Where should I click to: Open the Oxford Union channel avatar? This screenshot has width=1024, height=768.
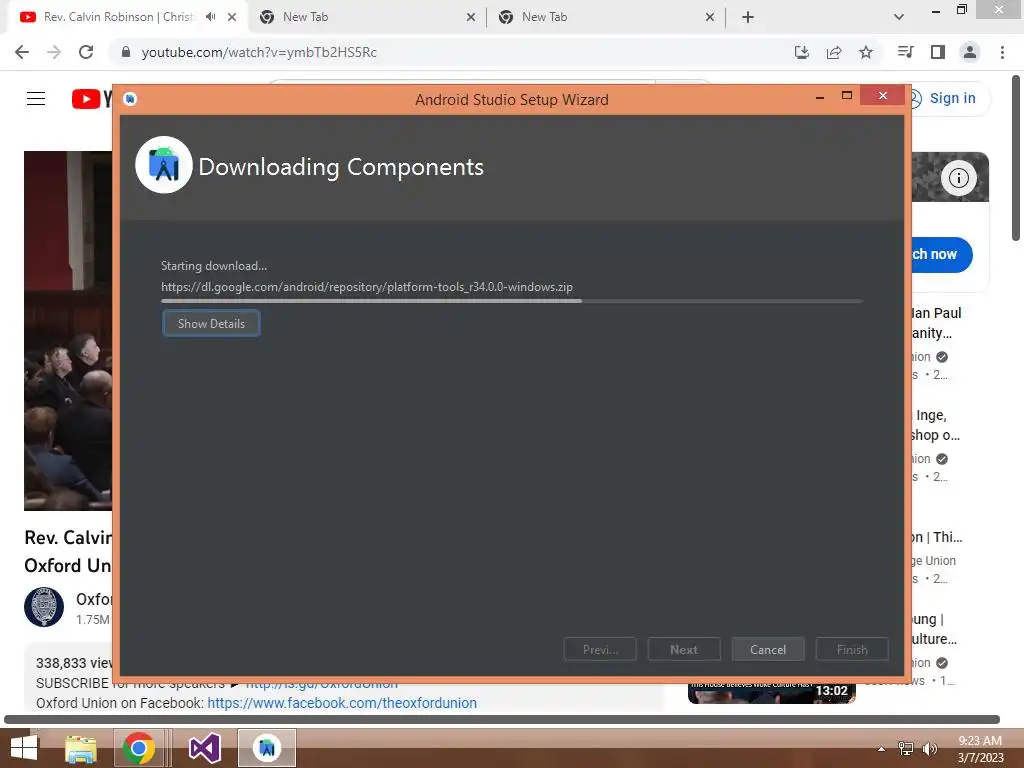pyautogui.click(x=44, y=607)
